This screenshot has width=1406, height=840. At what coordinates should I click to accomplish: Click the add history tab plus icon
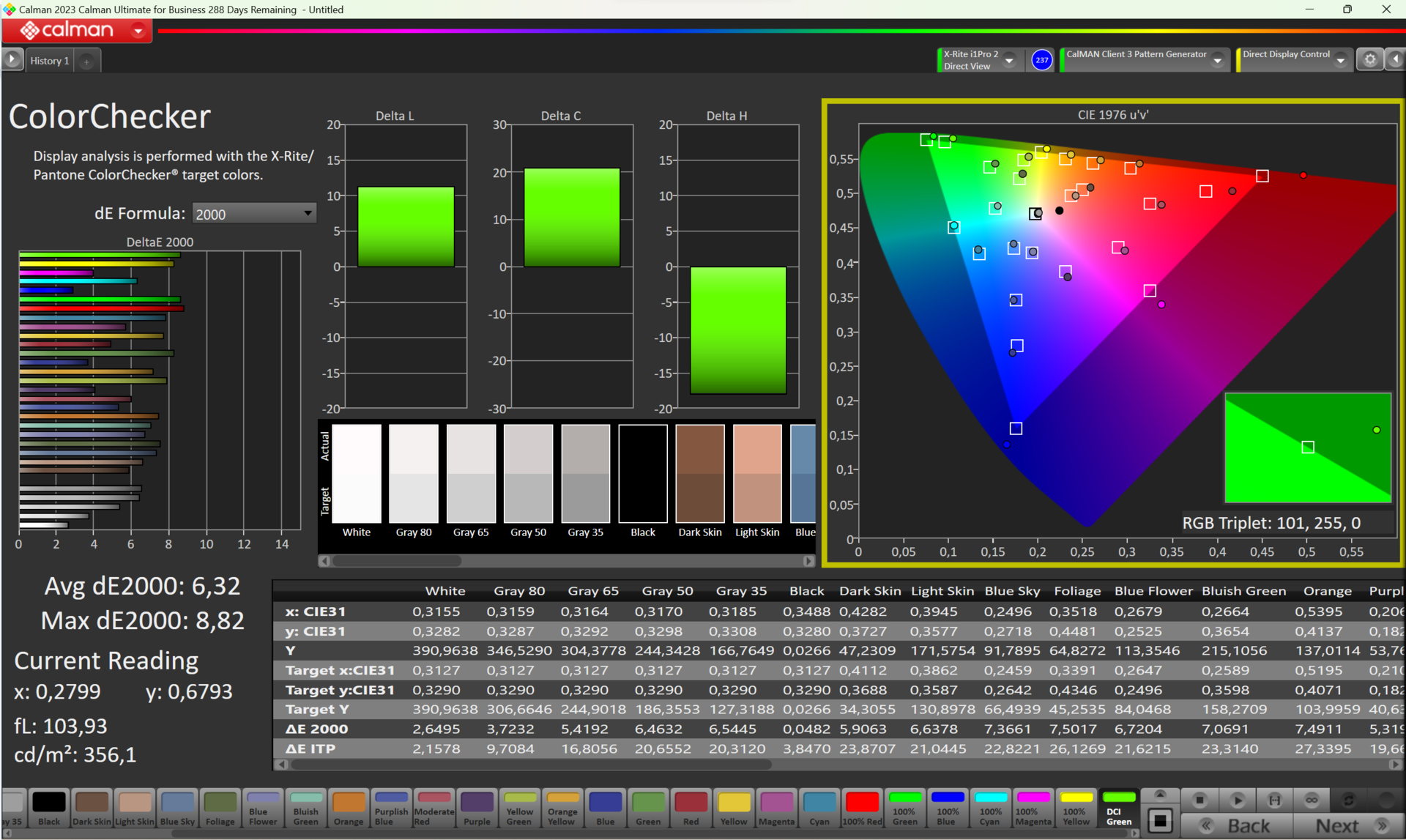click(x=86, y=62)
